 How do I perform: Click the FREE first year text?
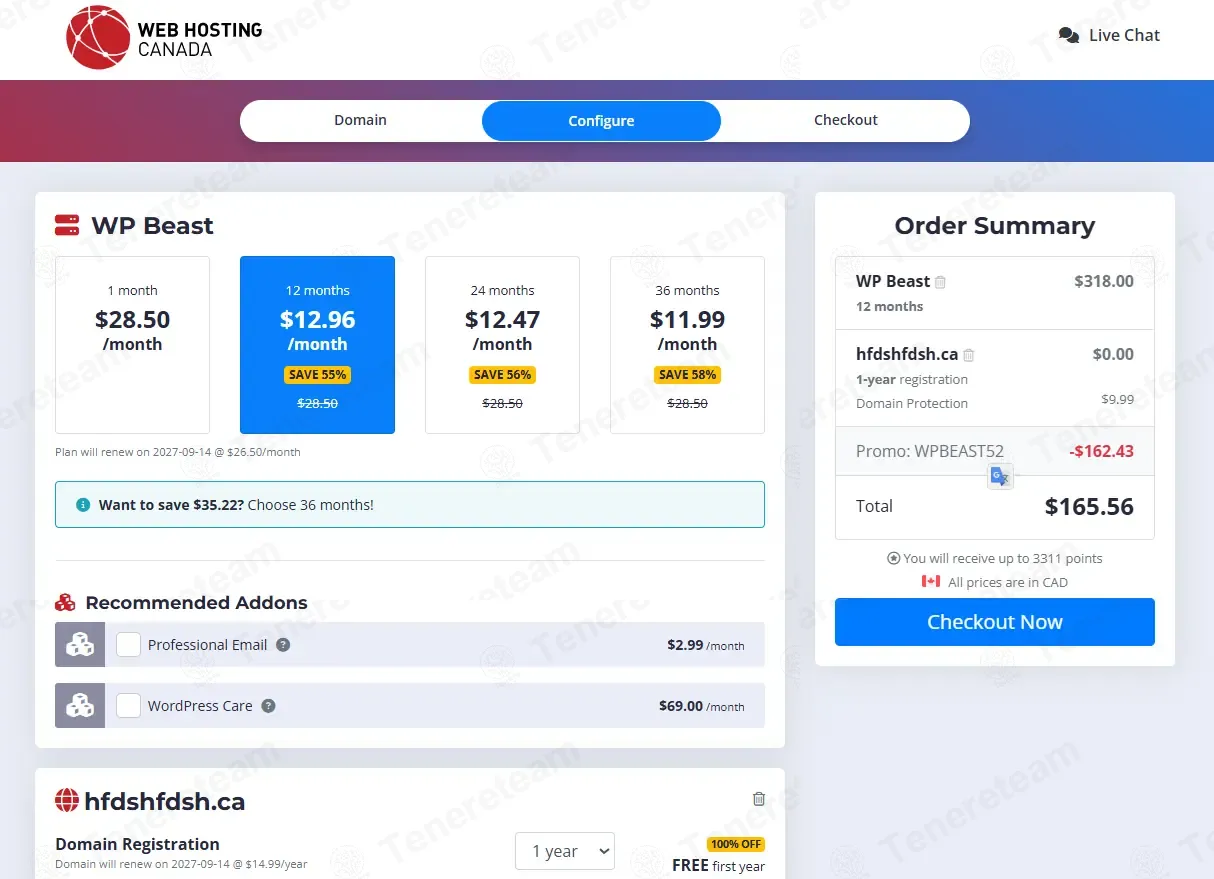pos(718,866)
